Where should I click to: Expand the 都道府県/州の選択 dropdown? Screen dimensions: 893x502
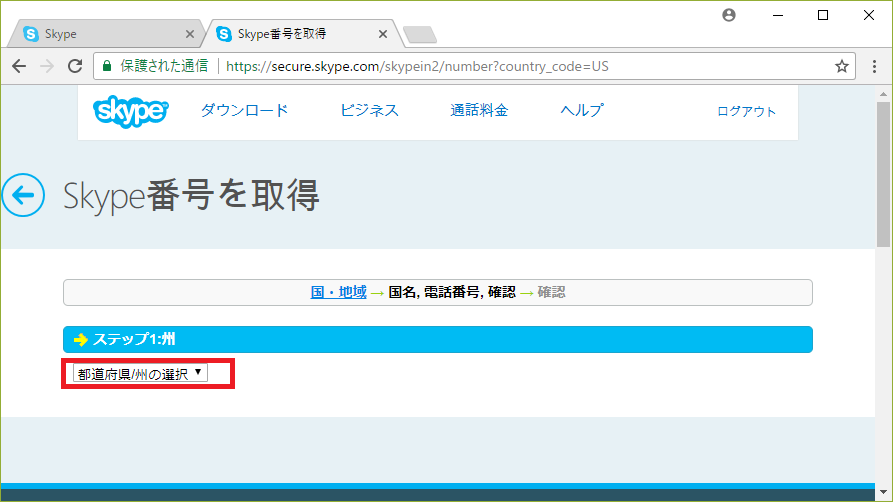coord(140,374)
